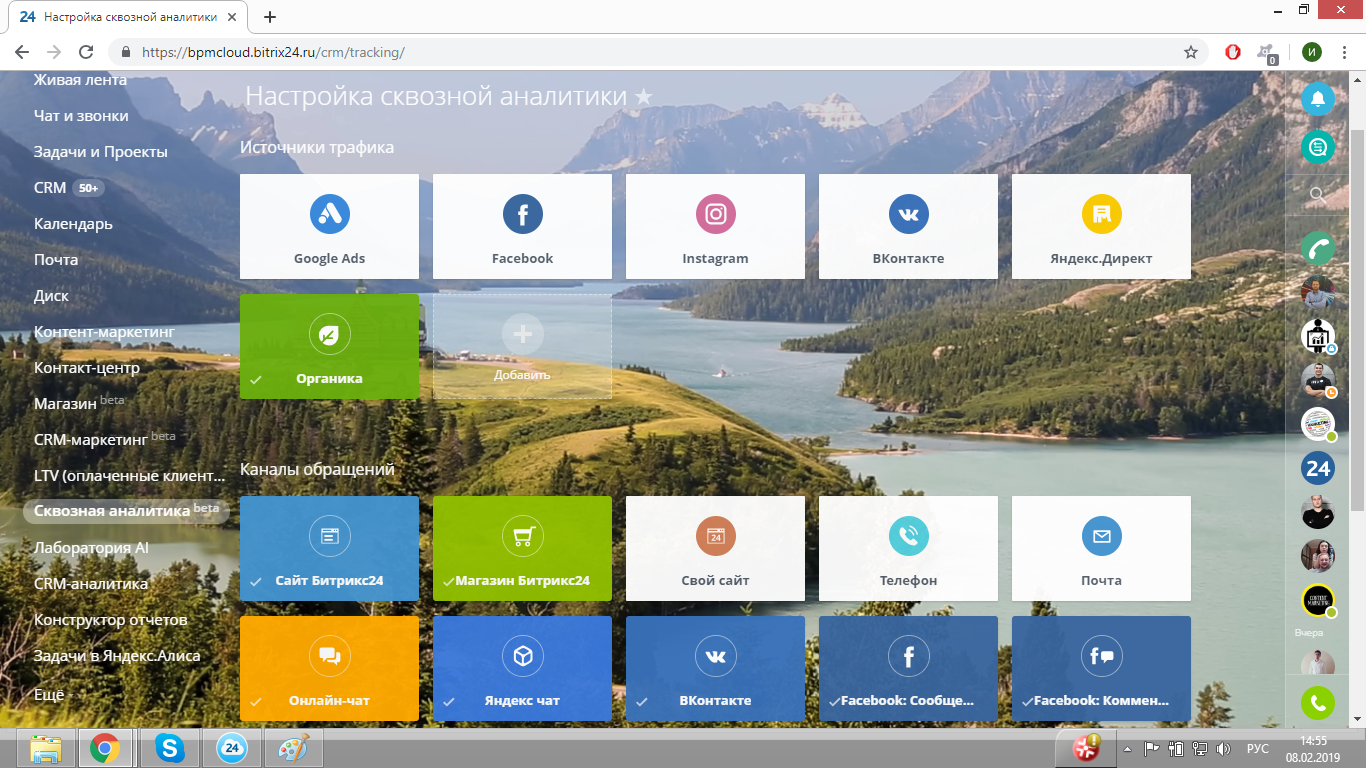The image size is (1366, 768).
Task: Open Живая лента in the left menu
Action: tap(80, 80)
